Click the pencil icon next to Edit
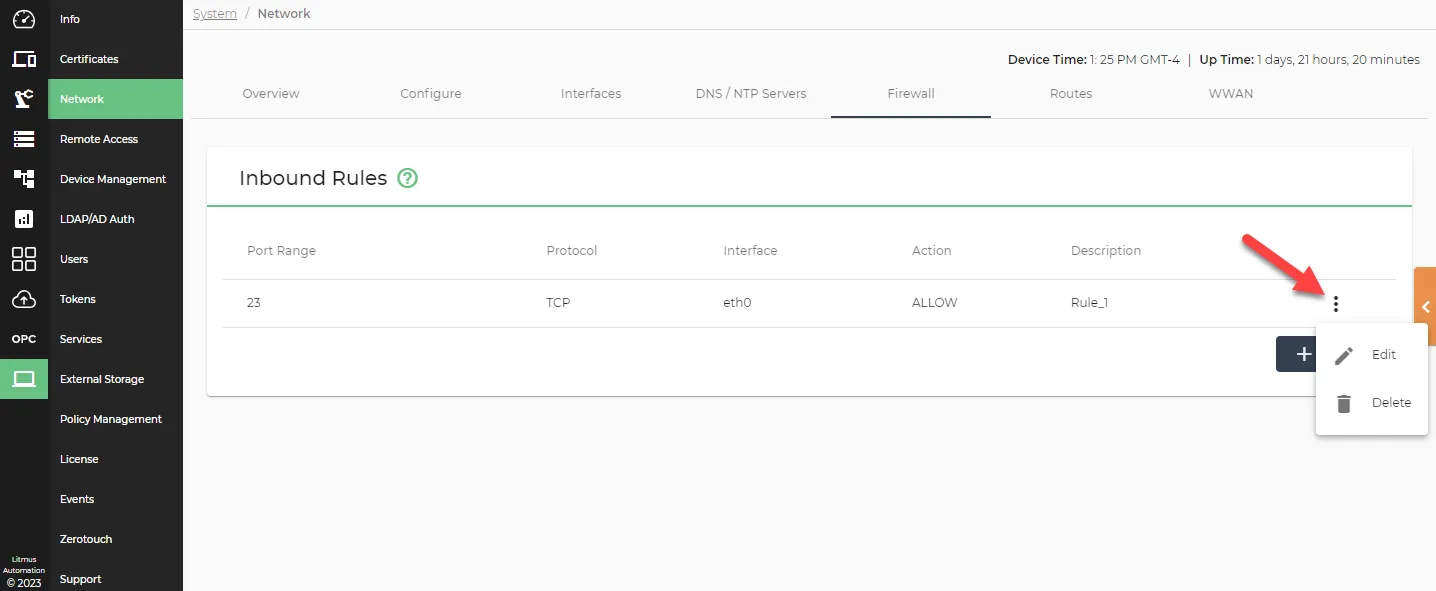This screenshot has width=1436, height=591. tap(1344, 355)
